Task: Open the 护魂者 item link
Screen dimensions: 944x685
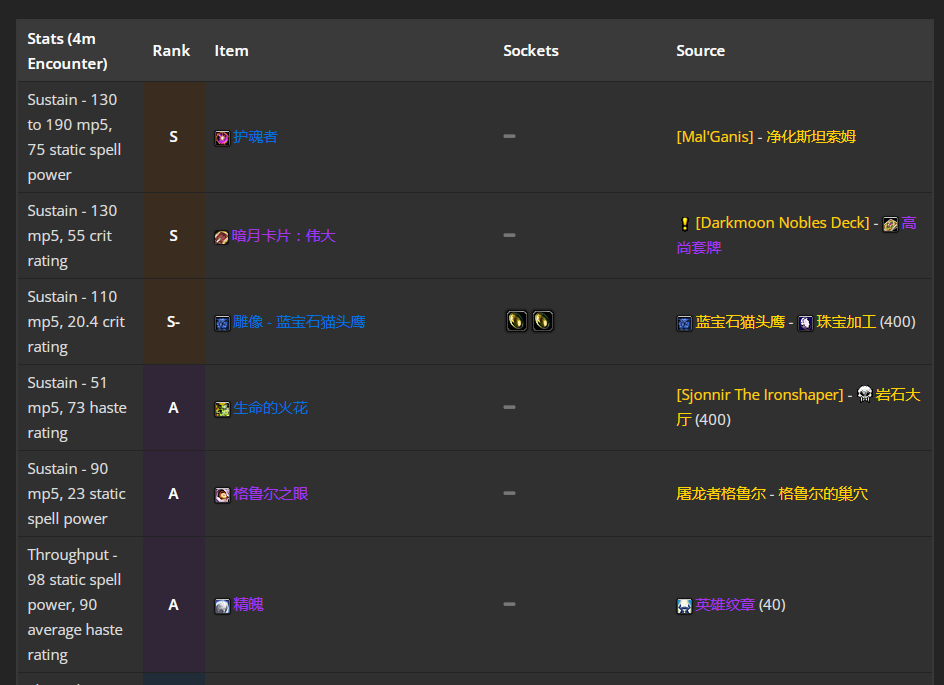Action: point(255,137)
